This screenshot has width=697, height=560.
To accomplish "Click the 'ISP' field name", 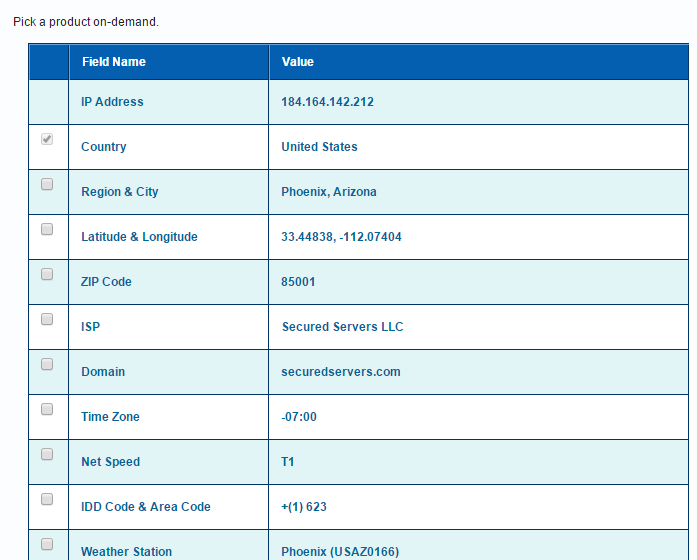I will pyautogui.click(x=90, y=327).
